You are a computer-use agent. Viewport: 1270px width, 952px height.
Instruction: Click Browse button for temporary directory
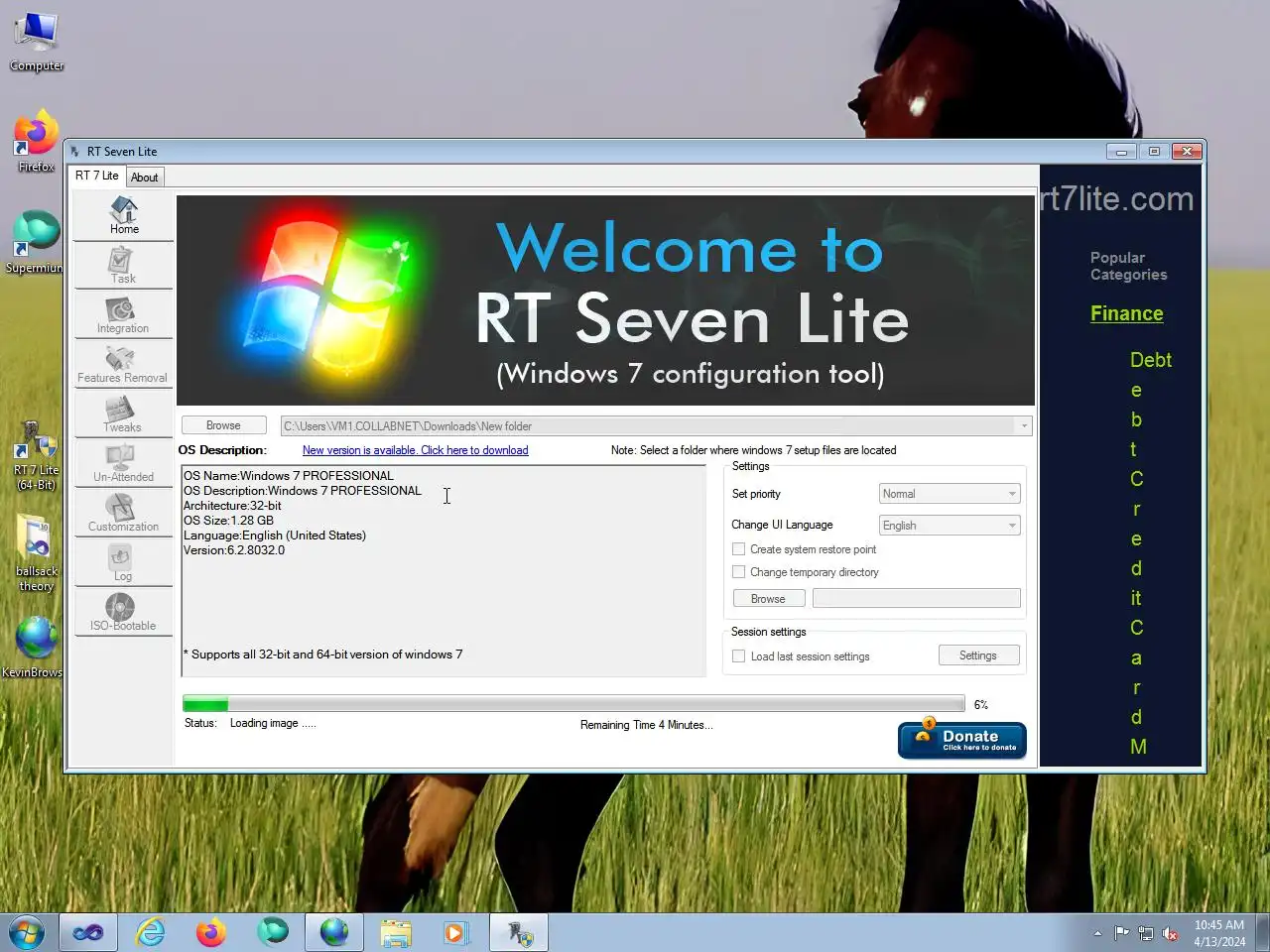768,599
